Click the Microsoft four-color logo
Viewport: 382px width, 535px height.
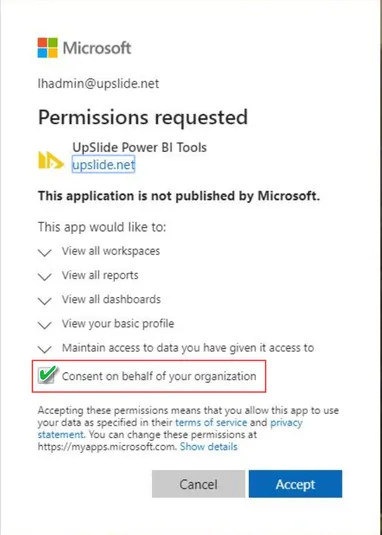point(47,48)
